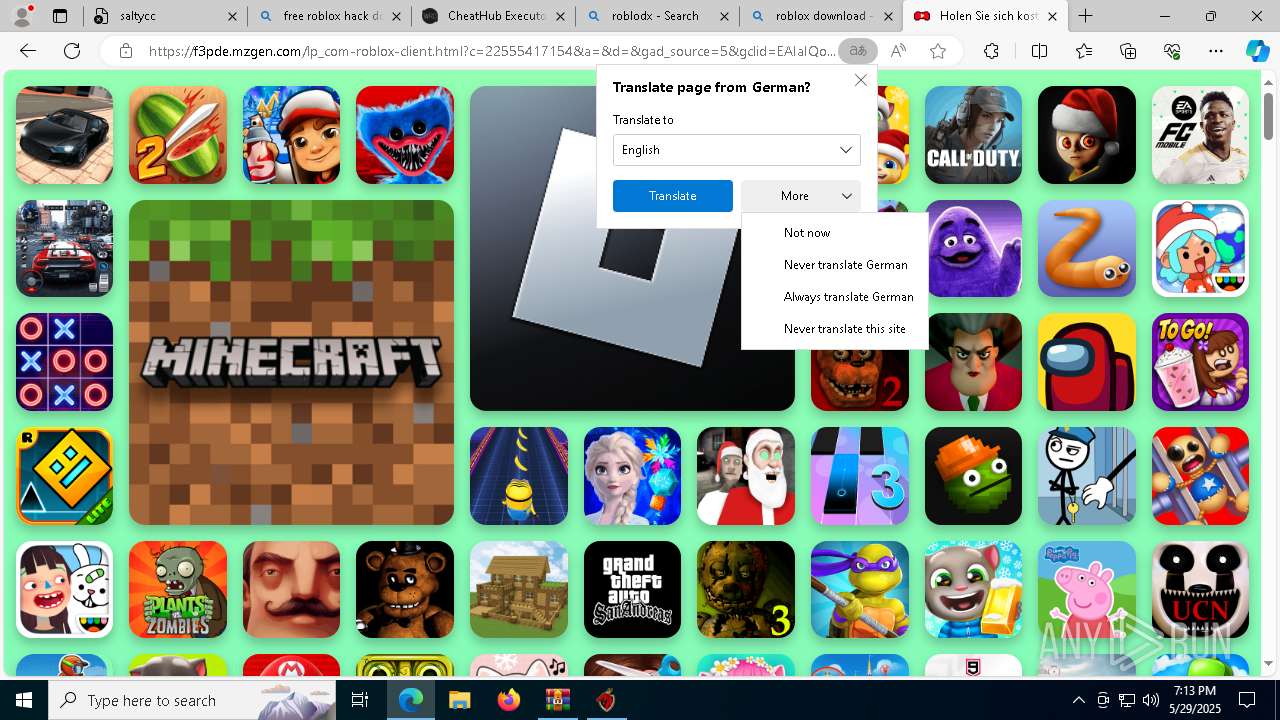This screenshot has width=1280, height=720.
Task: Open the Hello Neighbor mustache man icon
Action: pos(291,590)
